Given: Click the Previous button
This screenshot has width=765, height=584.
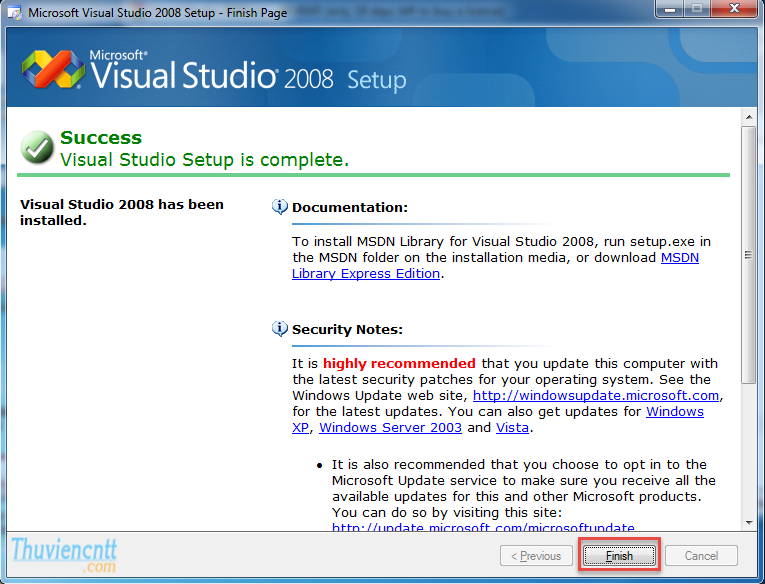Looking at the screenshot, I should [536, 556].
